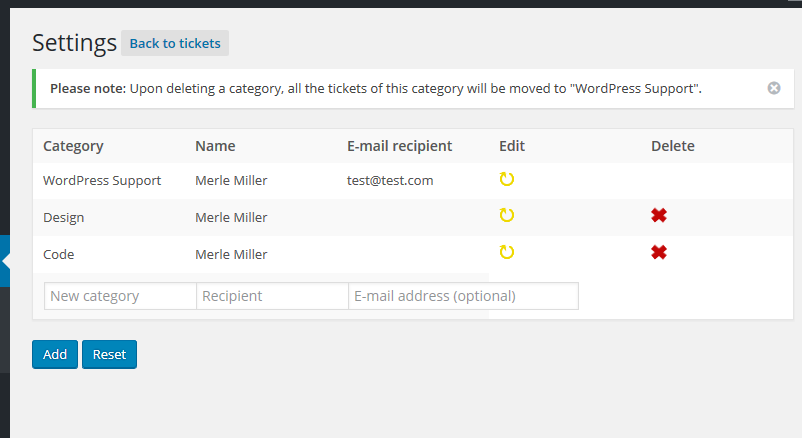
Task: Click the Edit column header
Action: tap(512, 146)
